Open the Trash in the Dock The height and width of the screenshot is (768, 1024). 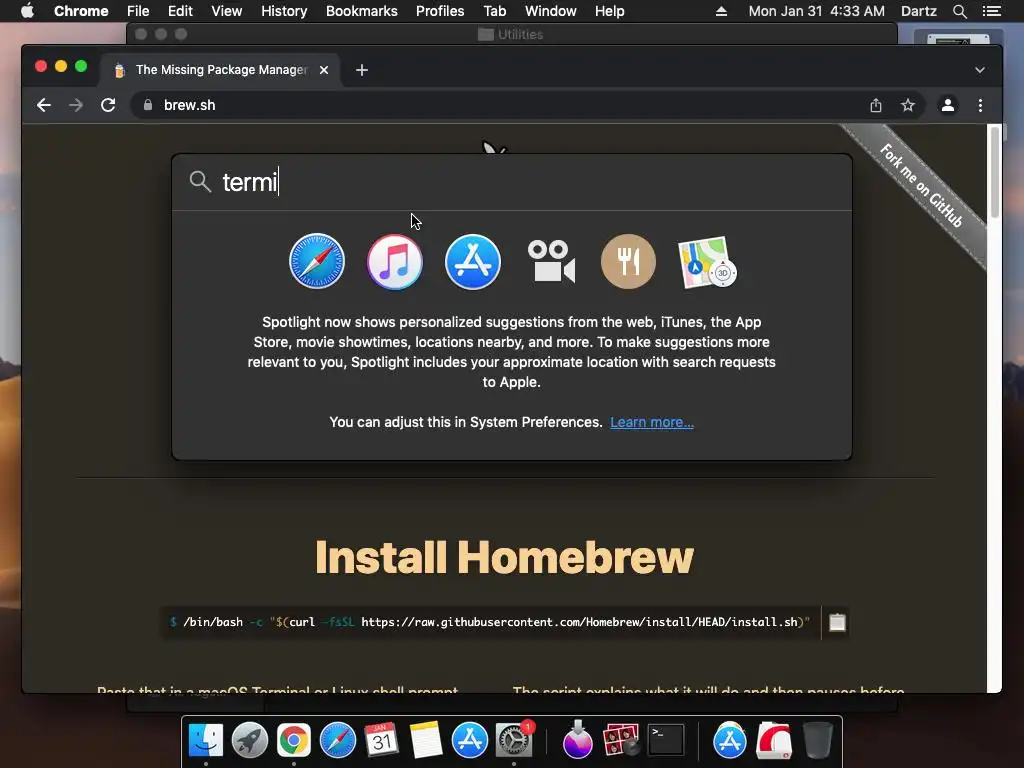(x=817, y=740)
